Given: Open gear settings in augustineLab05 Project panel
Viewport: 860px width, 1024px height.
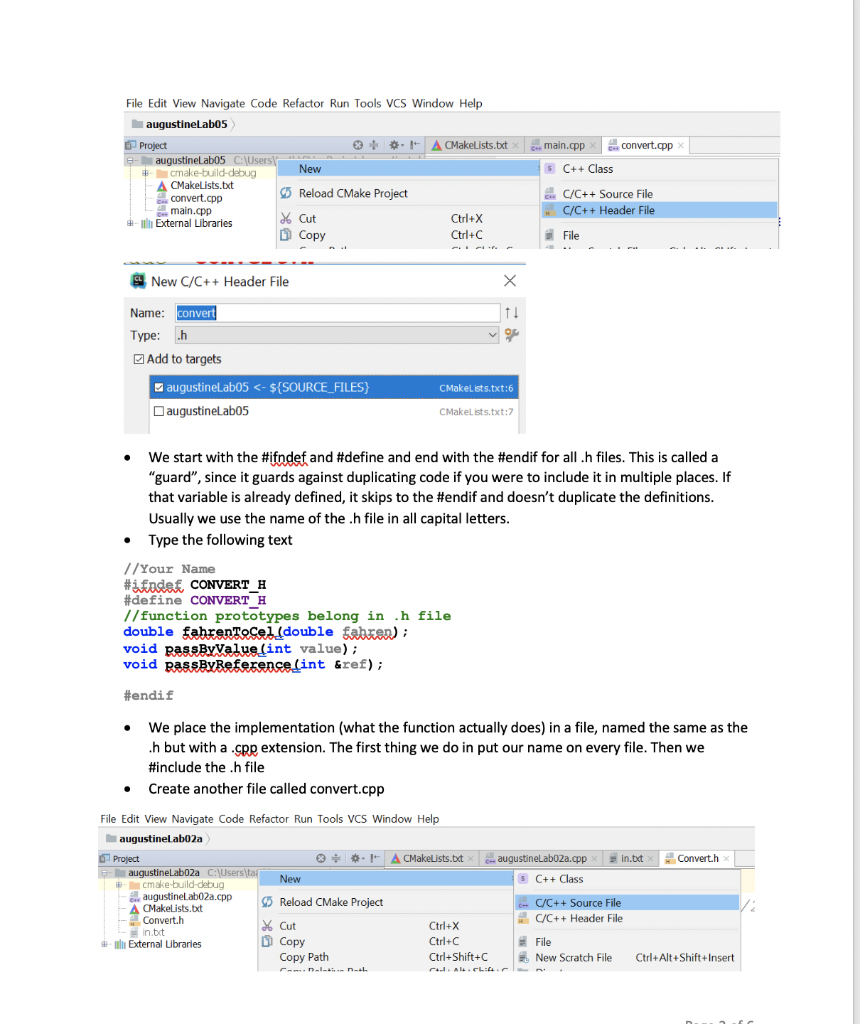Looking at the screenshot, I should click(394, 145).
